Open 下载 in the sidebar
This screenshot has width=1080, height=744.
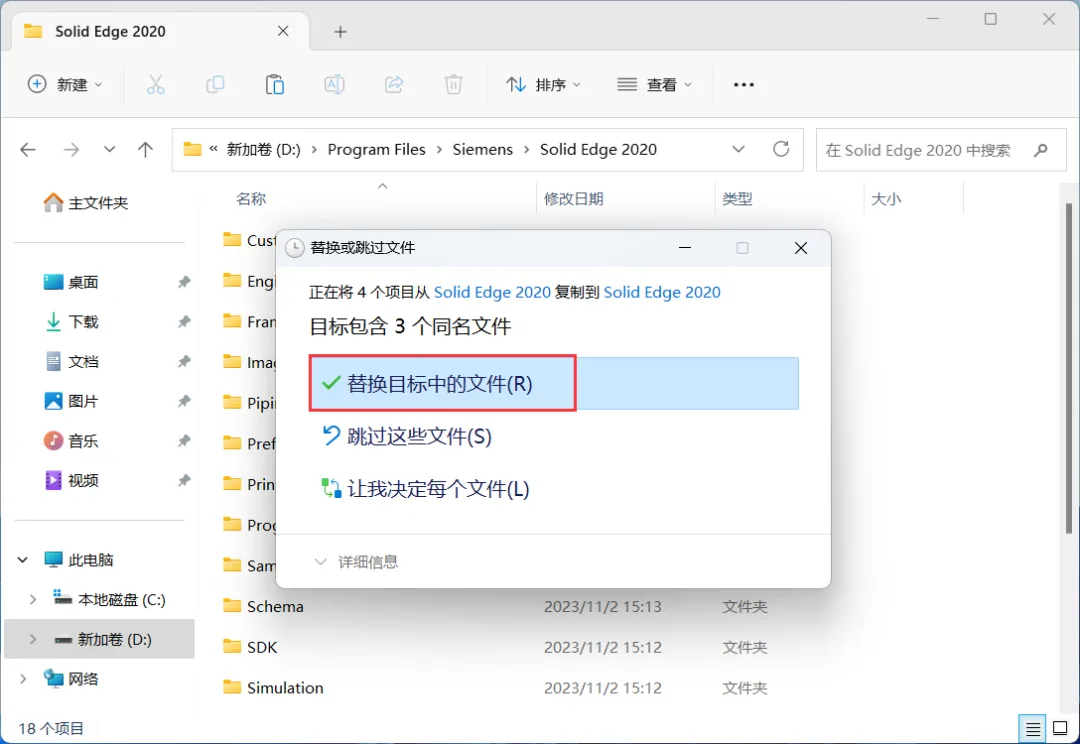pos(71,322)
